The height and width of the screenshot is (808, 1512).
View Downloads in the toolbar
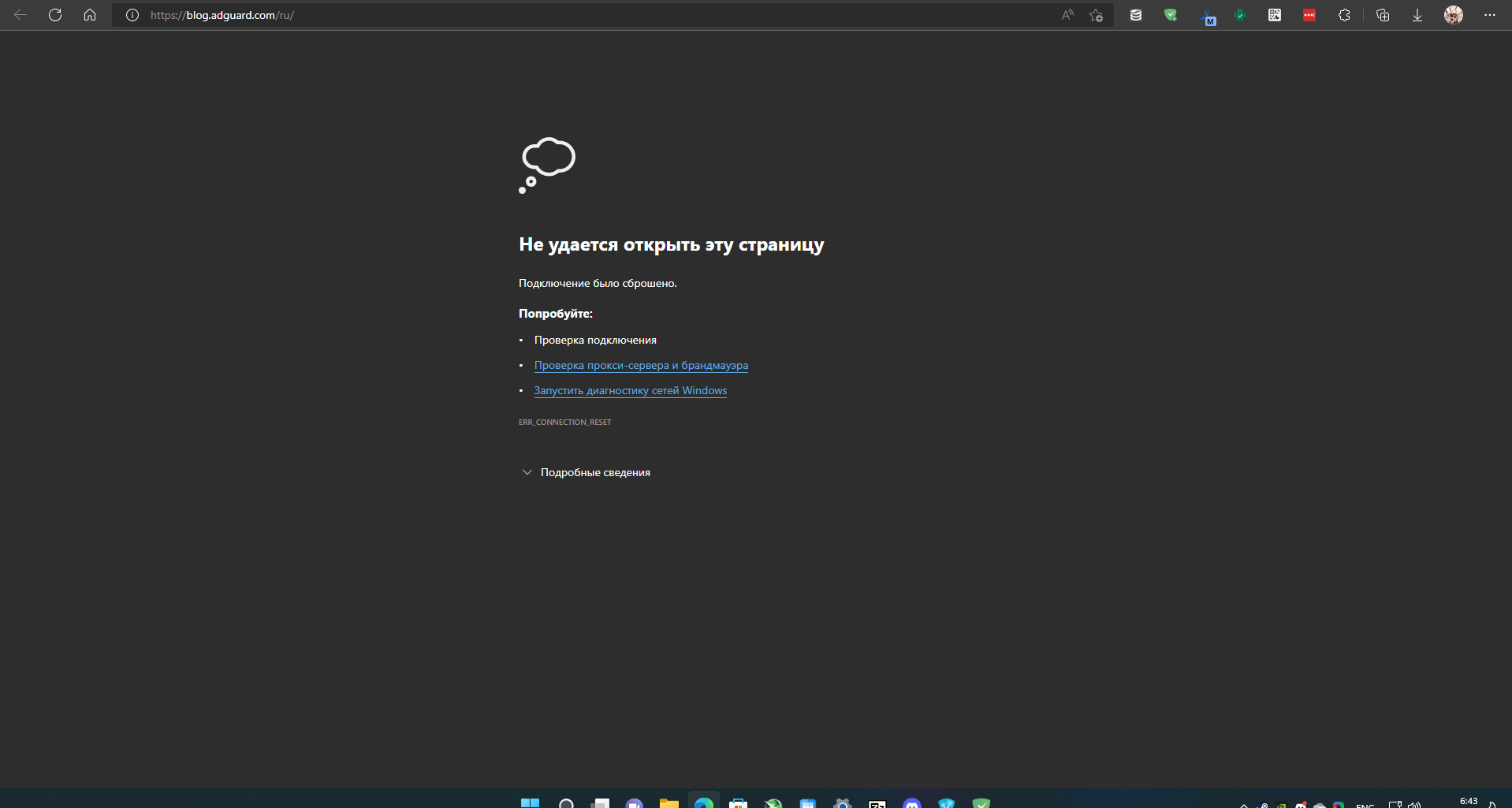point(1418,14)
